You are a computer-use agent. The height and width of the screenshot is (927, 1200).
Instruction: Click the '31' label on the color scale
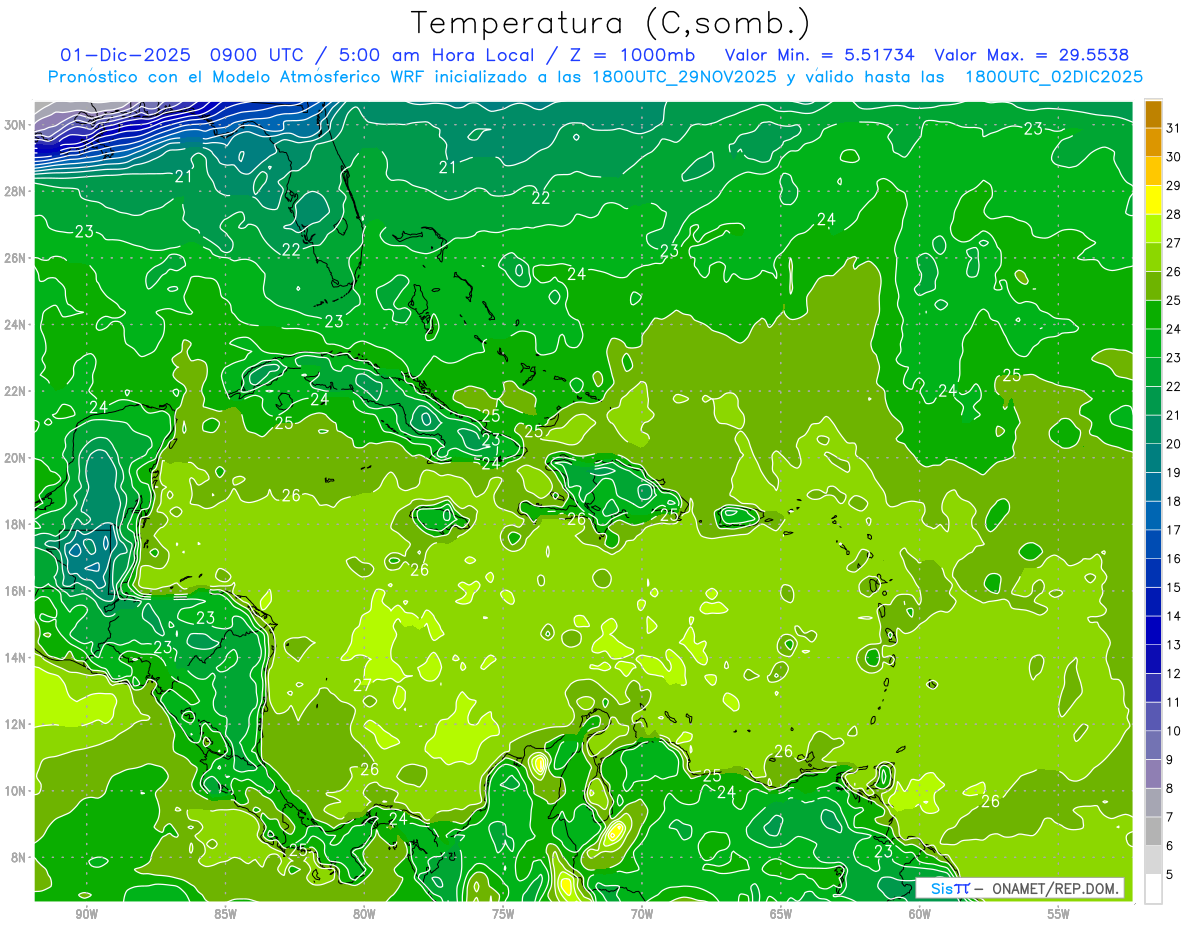click(1174, 128)
